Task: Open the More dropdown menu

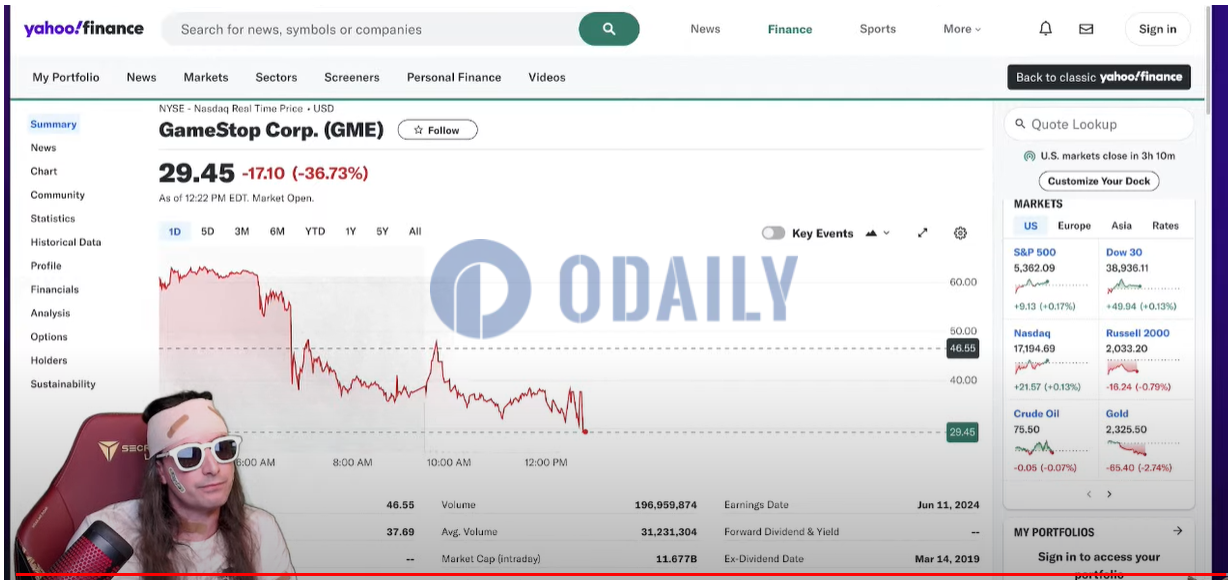Action: pos(962,29)
